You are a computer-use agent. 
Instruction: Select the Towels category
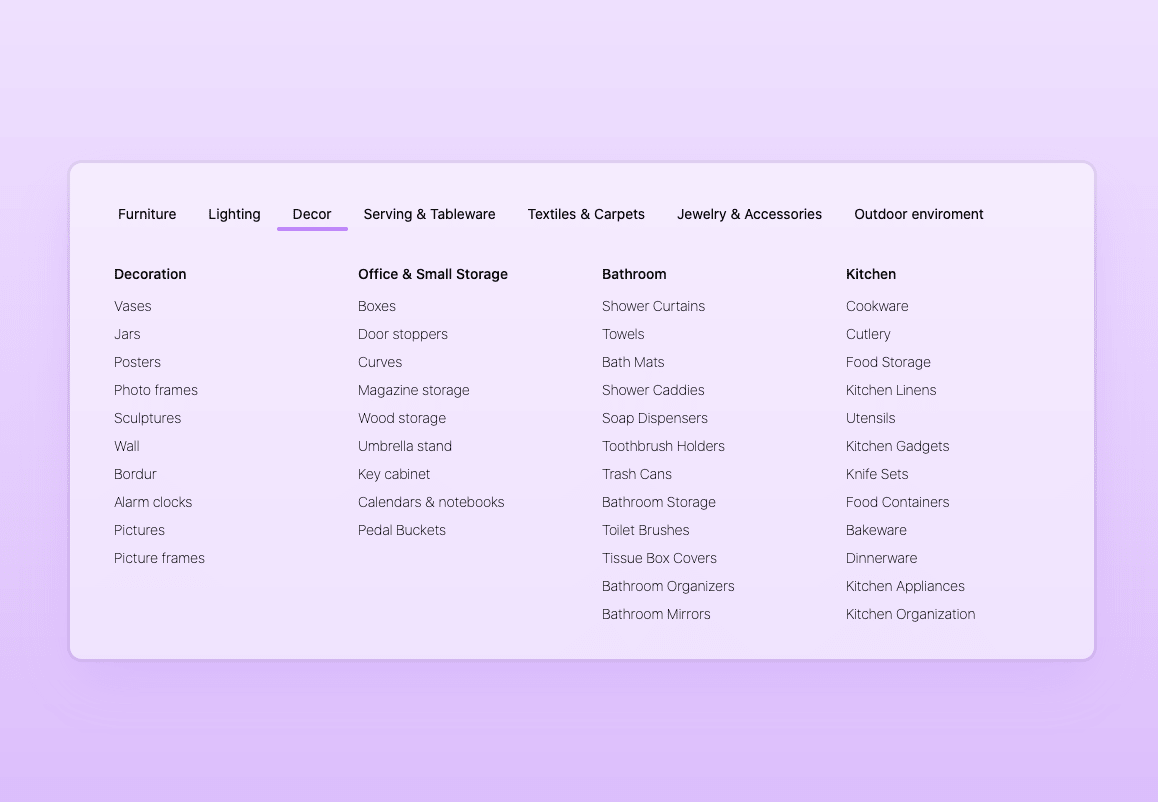(623, 334)
